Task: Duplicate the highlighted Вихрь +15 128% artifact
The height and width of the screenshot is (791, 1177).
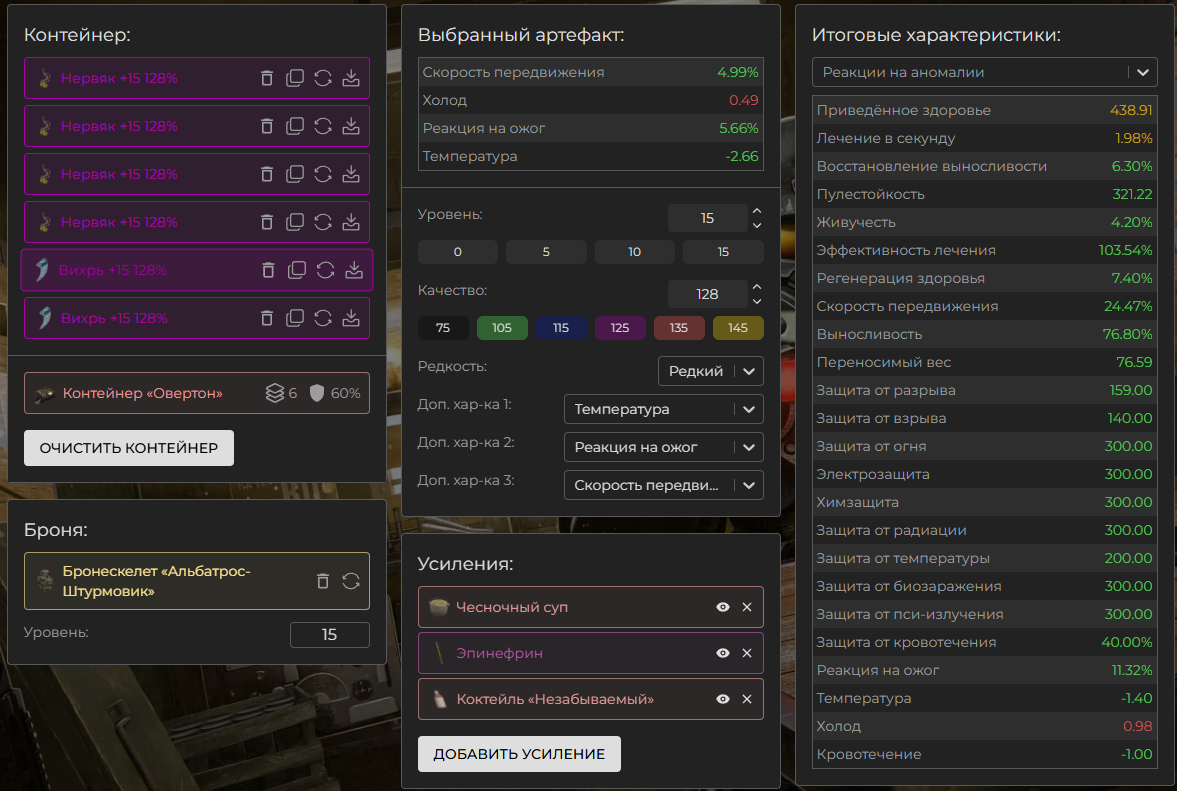Action: coord(297,270)
